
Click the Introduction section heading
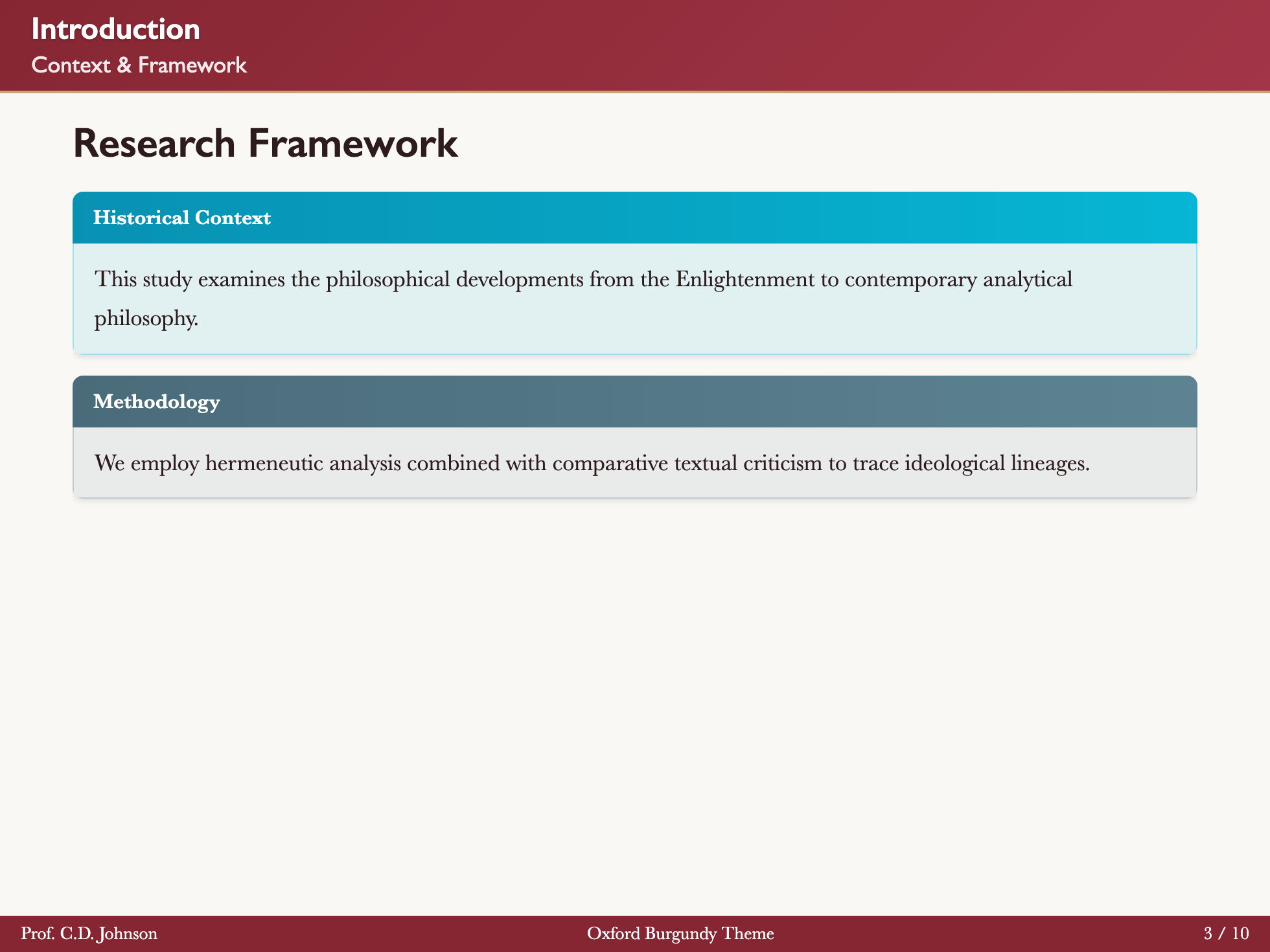point(115,29)
